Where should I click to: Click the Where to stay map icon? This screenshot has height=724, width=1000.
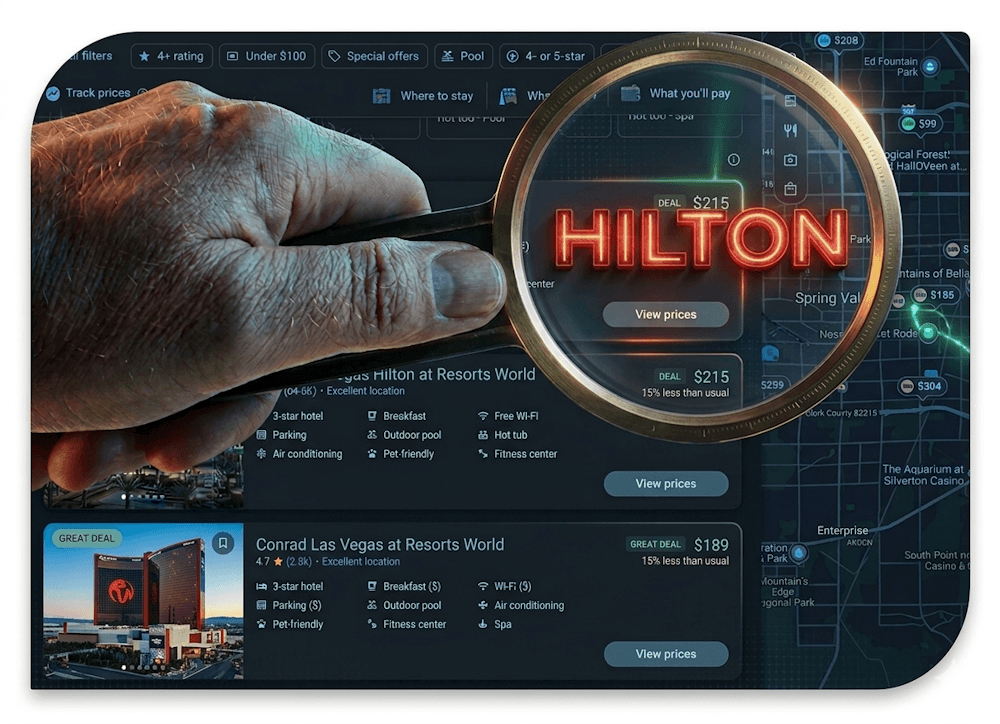(381, 96)
